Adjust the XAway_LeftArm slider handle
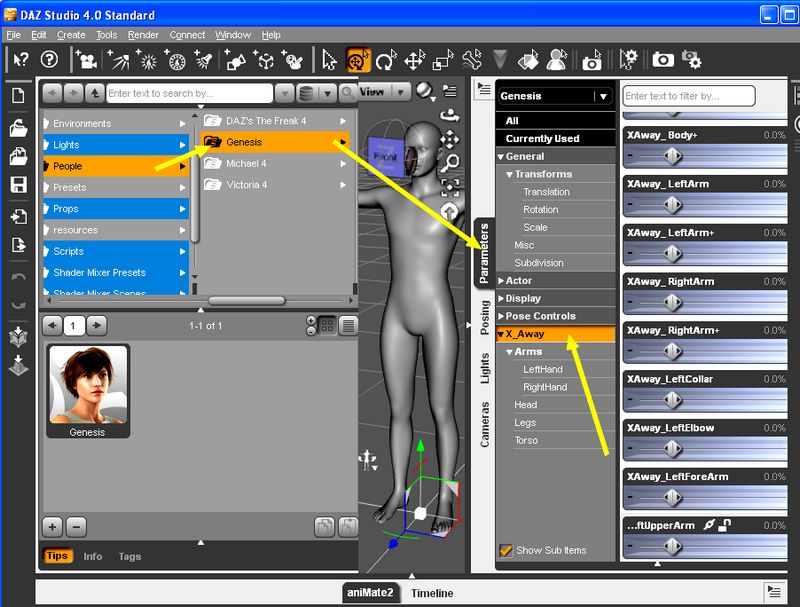 (x=672, y=205)
